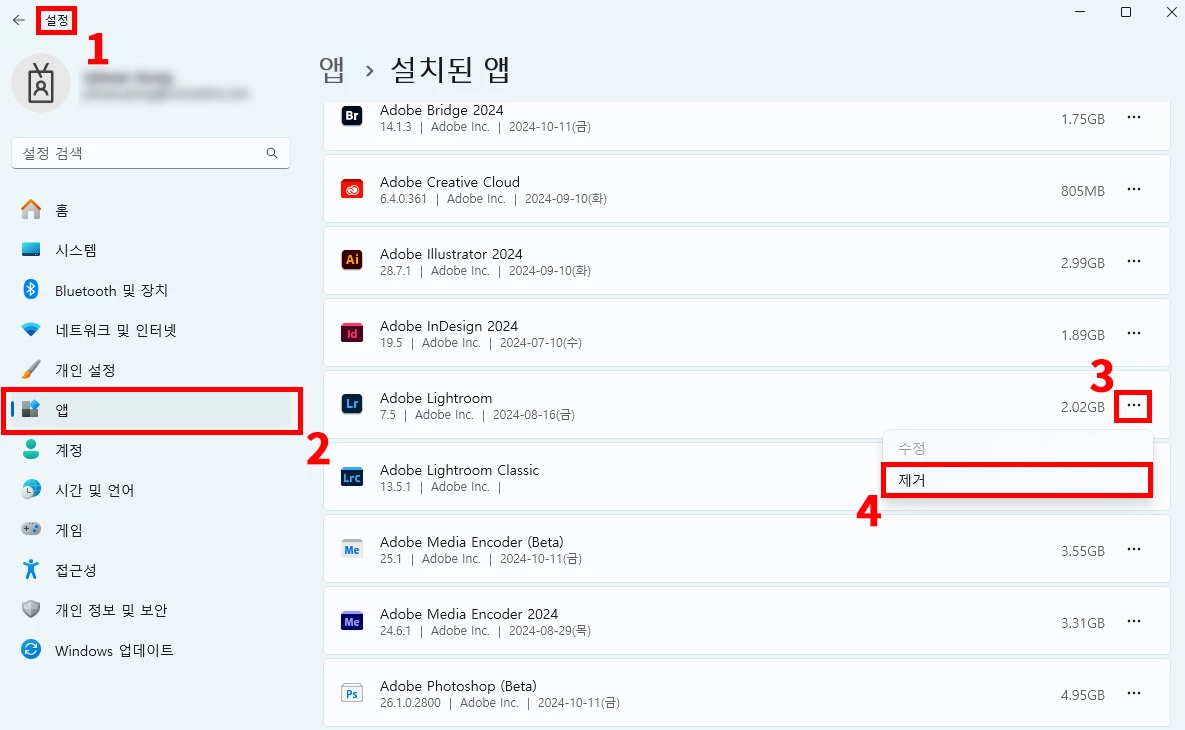Open more options for Adobe Illustrator 2024
1185x730 pixels.
point(1134,261)
